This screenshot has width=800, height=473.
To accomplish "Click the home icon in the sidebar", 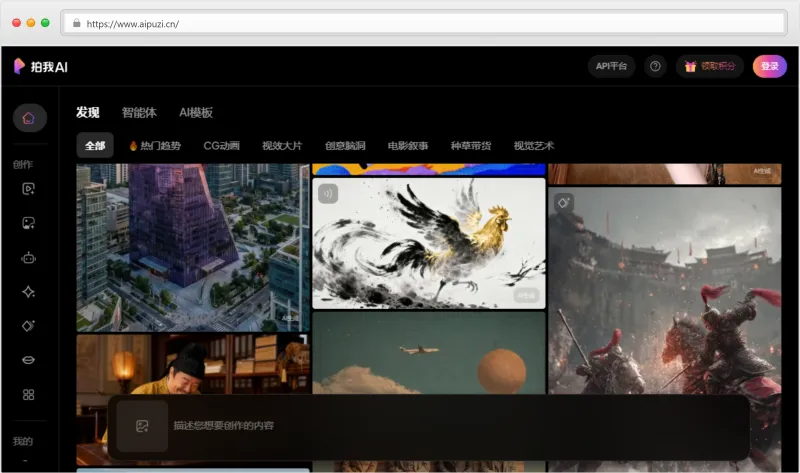I will [x=29, y=118].
